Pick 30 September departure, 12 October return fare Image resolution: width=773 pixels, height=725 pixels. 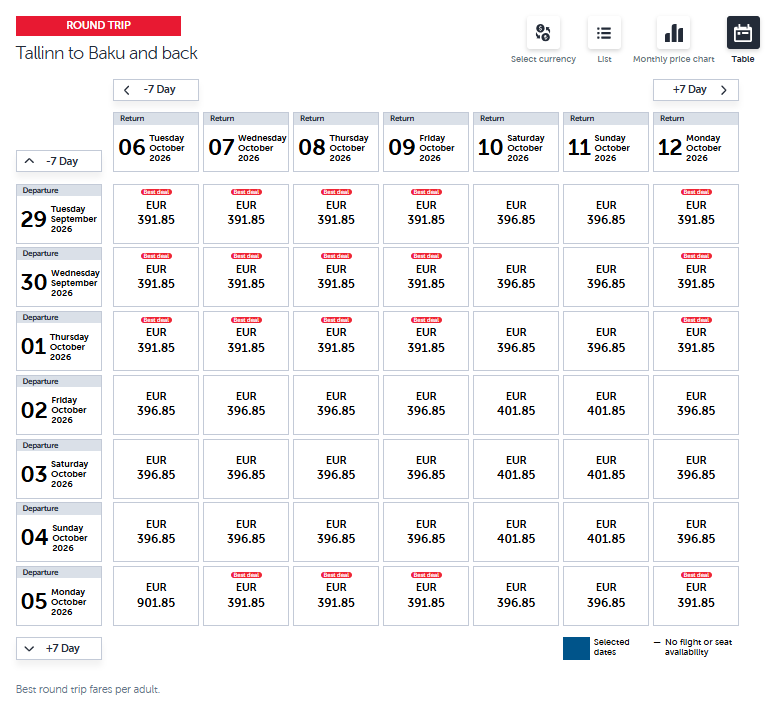coord(696,277)
